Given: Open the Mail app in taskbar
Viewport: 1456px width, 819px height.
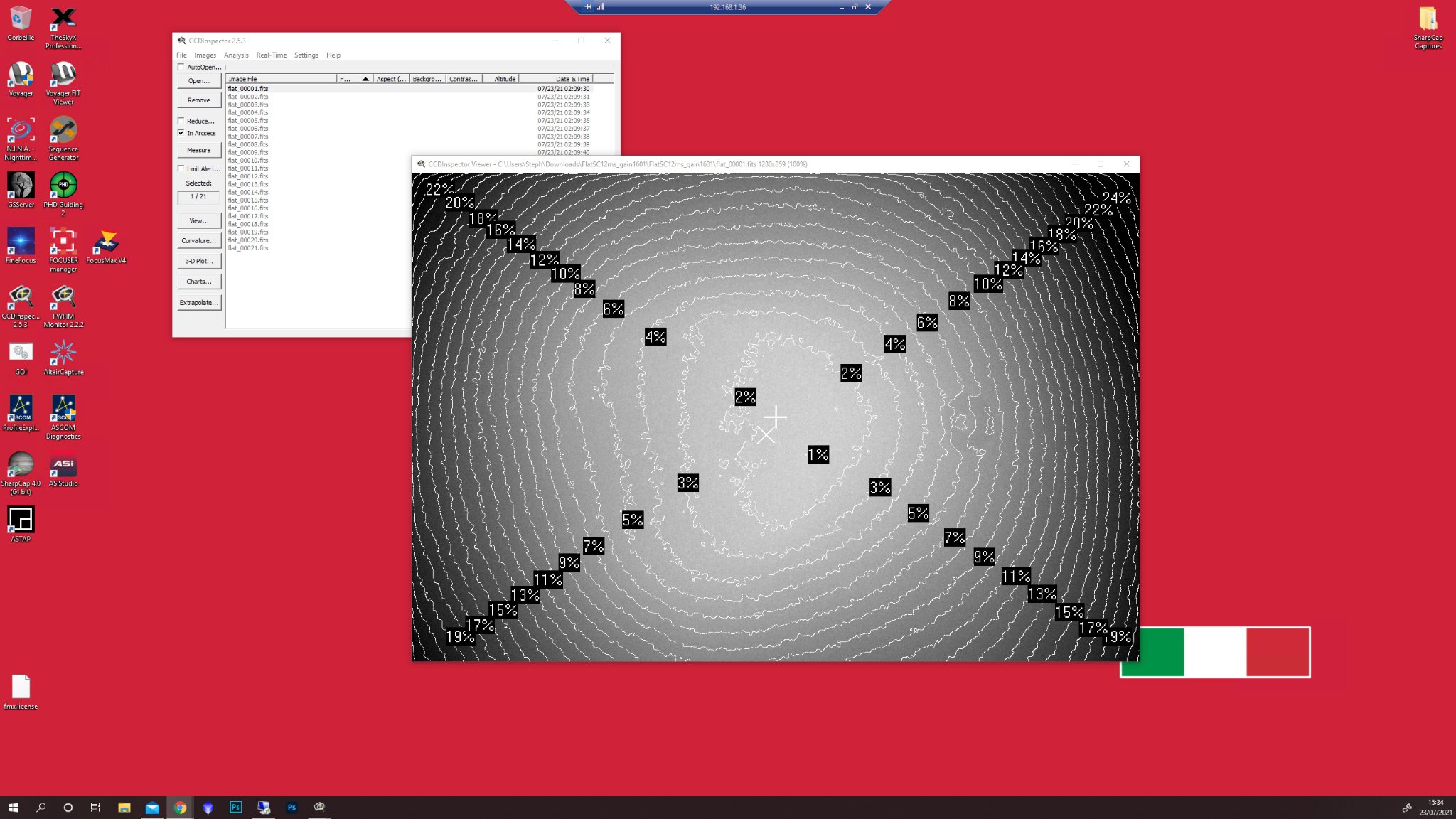Looking at the screenshot, I should pyautogui.click(x=152, y=808).
